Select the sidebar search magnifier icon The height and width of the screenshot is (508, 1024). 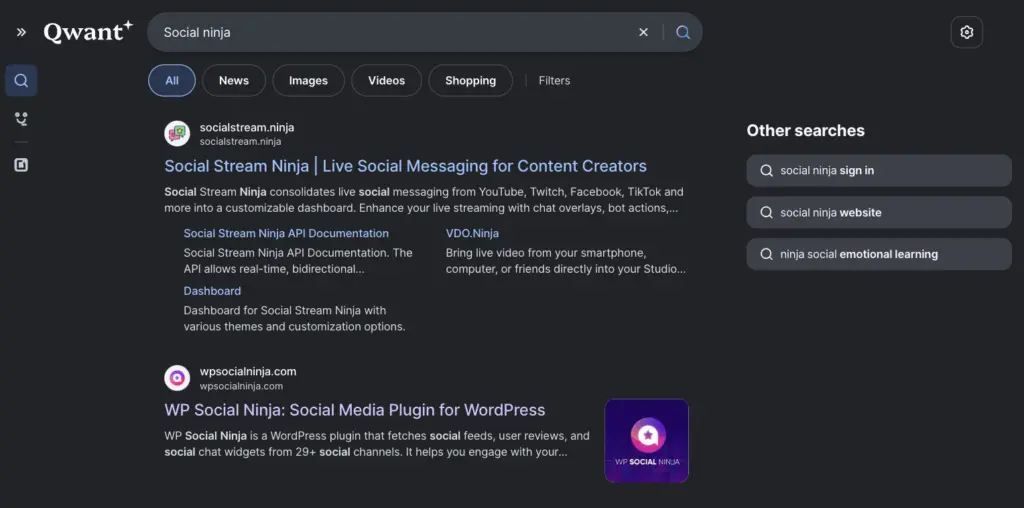pos(21,80)
